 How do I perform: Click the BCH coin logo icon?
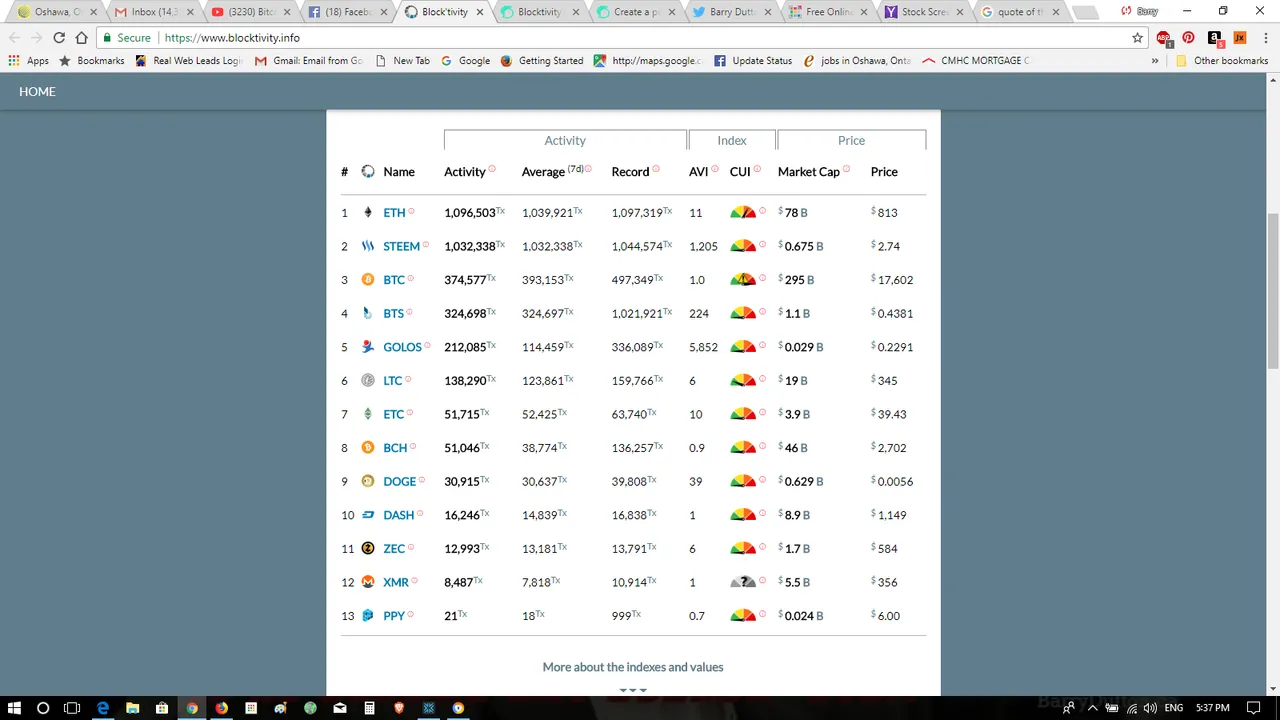pos(368,448)
